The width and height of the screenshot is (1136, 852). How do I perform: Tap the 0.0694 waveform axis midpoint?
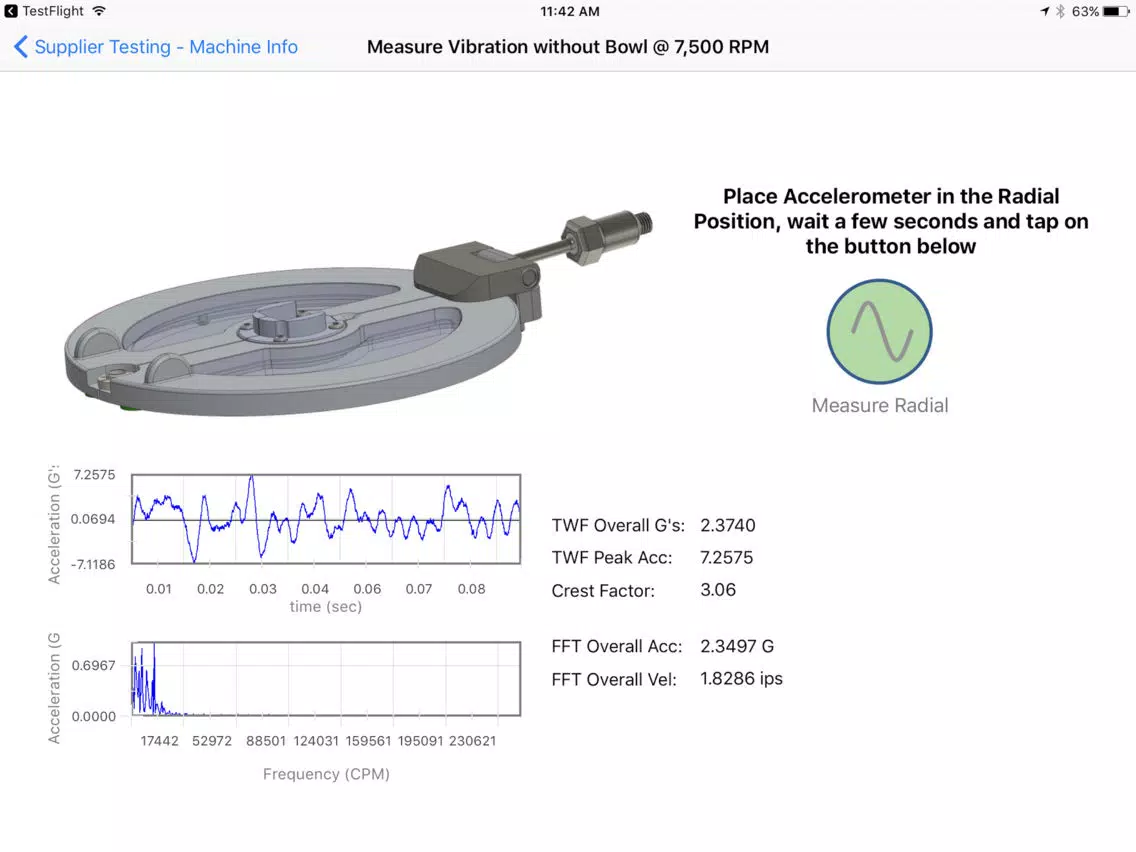tap(93, 519)
